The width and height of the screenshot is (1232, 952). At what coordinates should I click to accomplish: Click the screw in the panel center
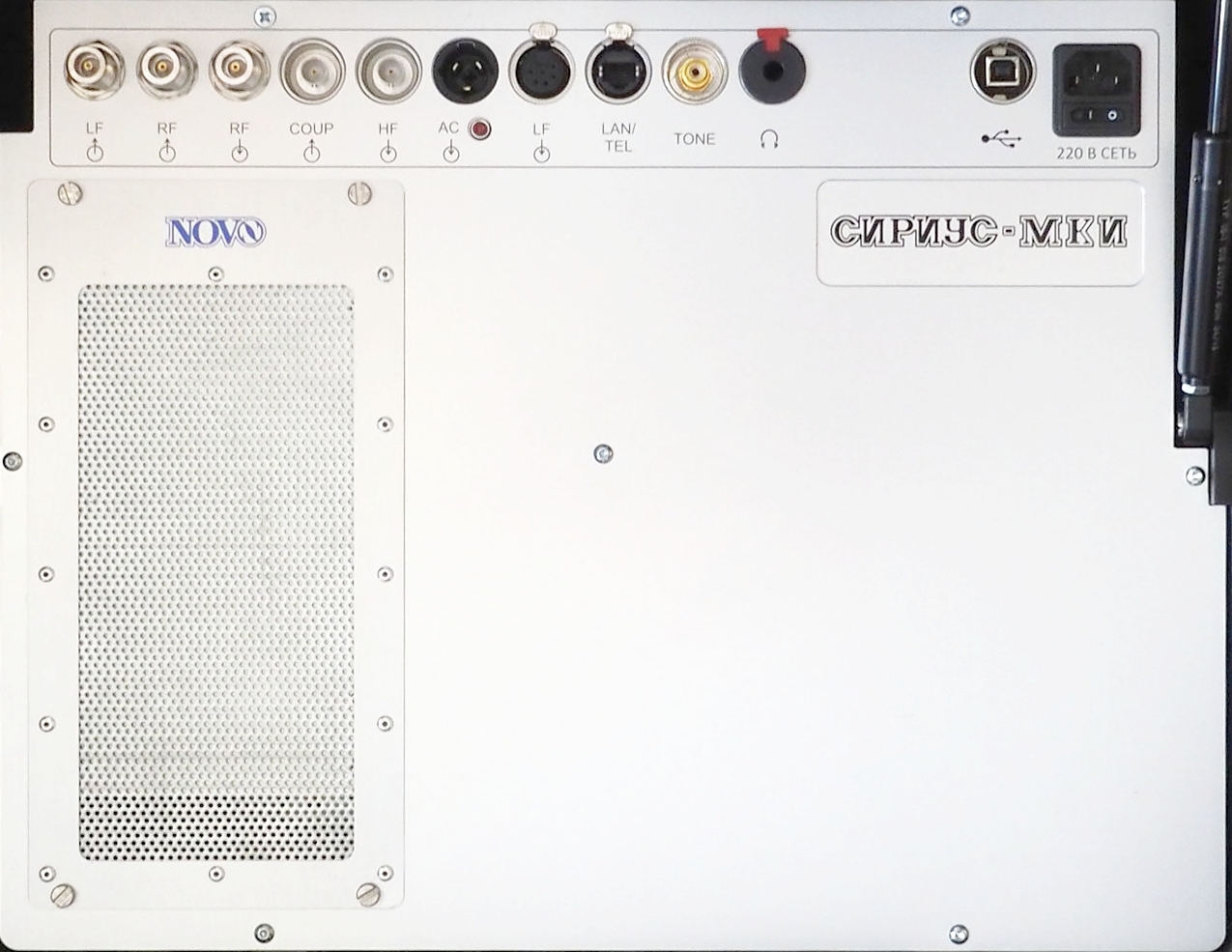coord(604,452)
